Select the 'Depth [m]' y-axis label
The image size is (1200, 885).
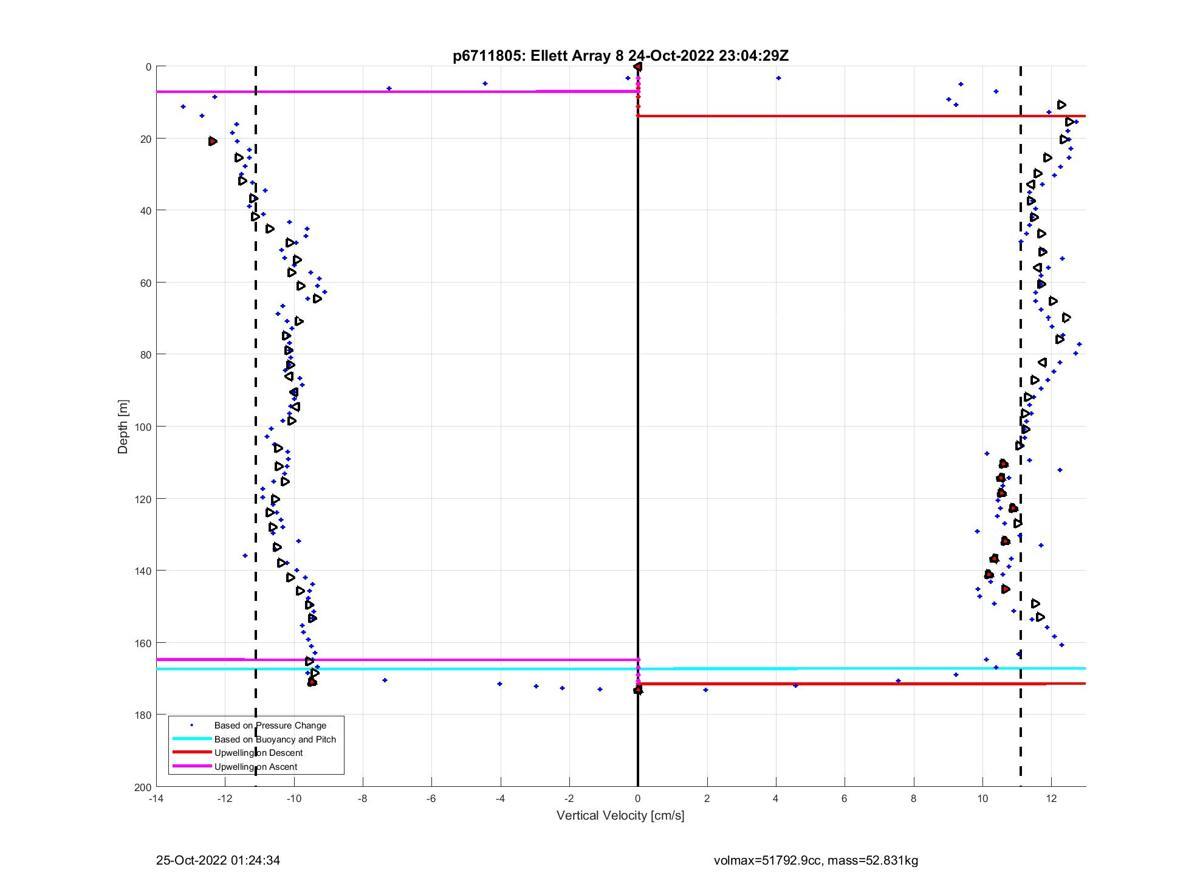pyautogui.click(x=124, y=427)
